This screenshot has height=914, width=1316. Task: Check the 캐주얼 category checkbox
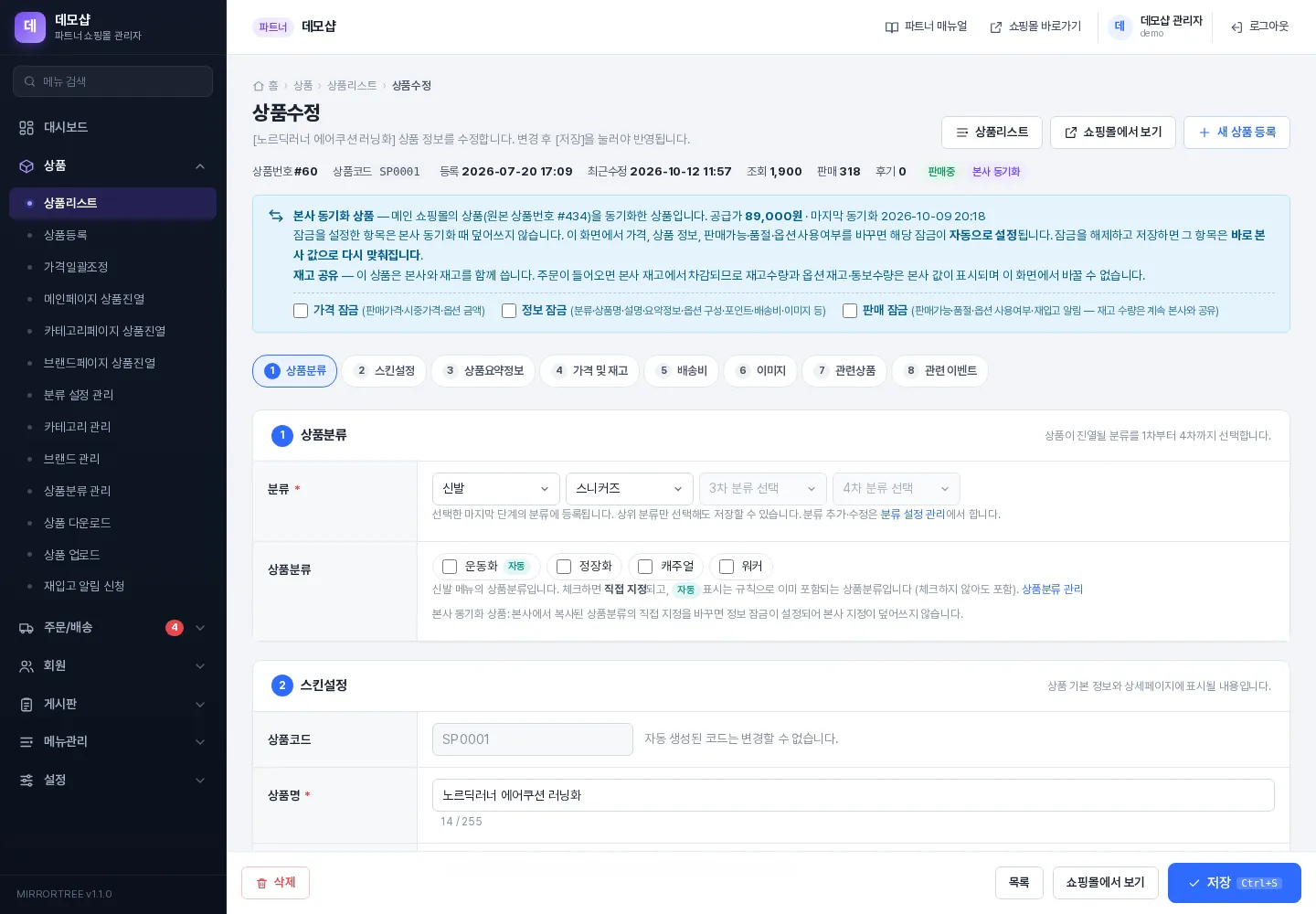tap(645, 567)
